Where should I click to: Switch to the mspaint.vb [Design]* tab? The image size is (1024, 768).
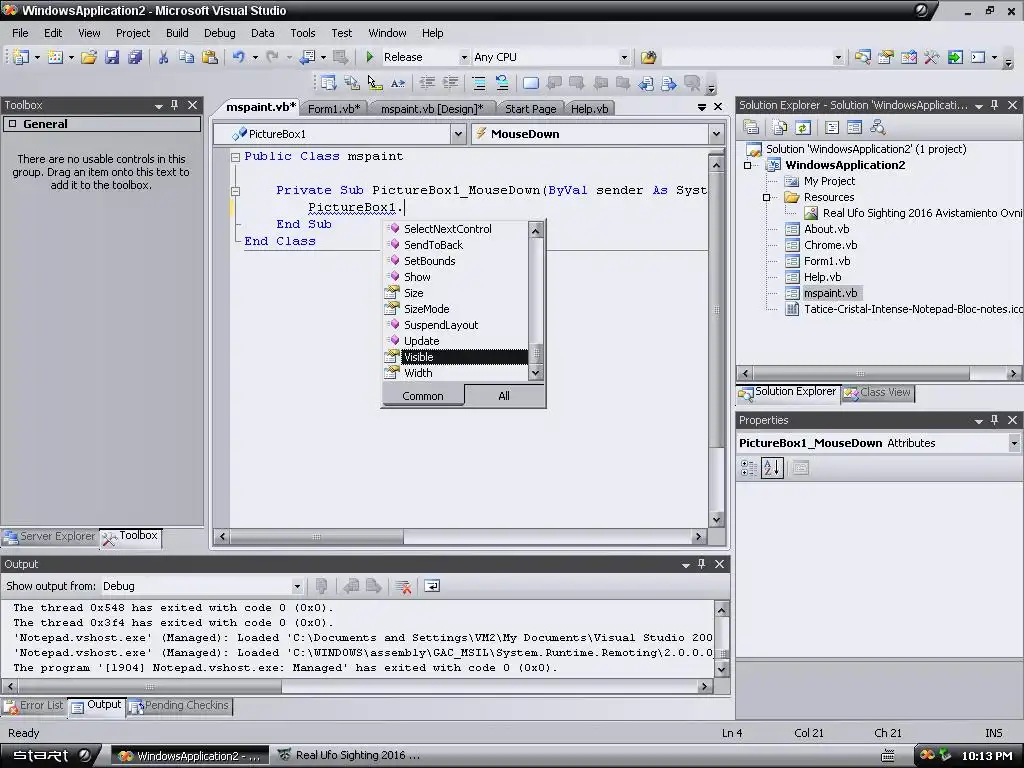pos(432,109)
